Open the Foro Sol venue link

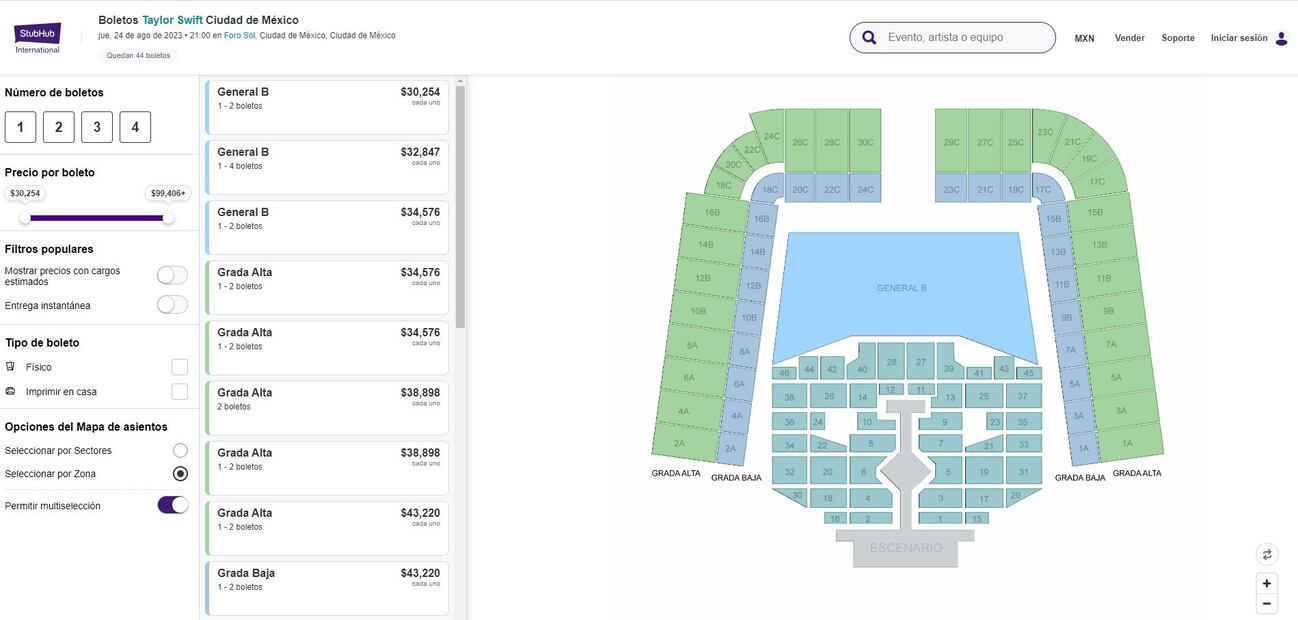click(x=239, y=35)
